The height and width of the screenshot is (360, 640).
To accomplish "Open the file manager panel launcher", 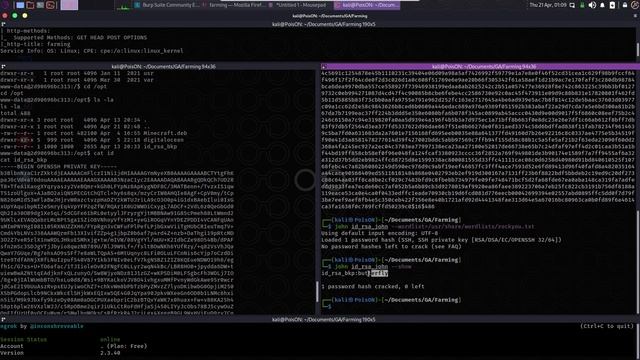I will (x=30, y=5).
